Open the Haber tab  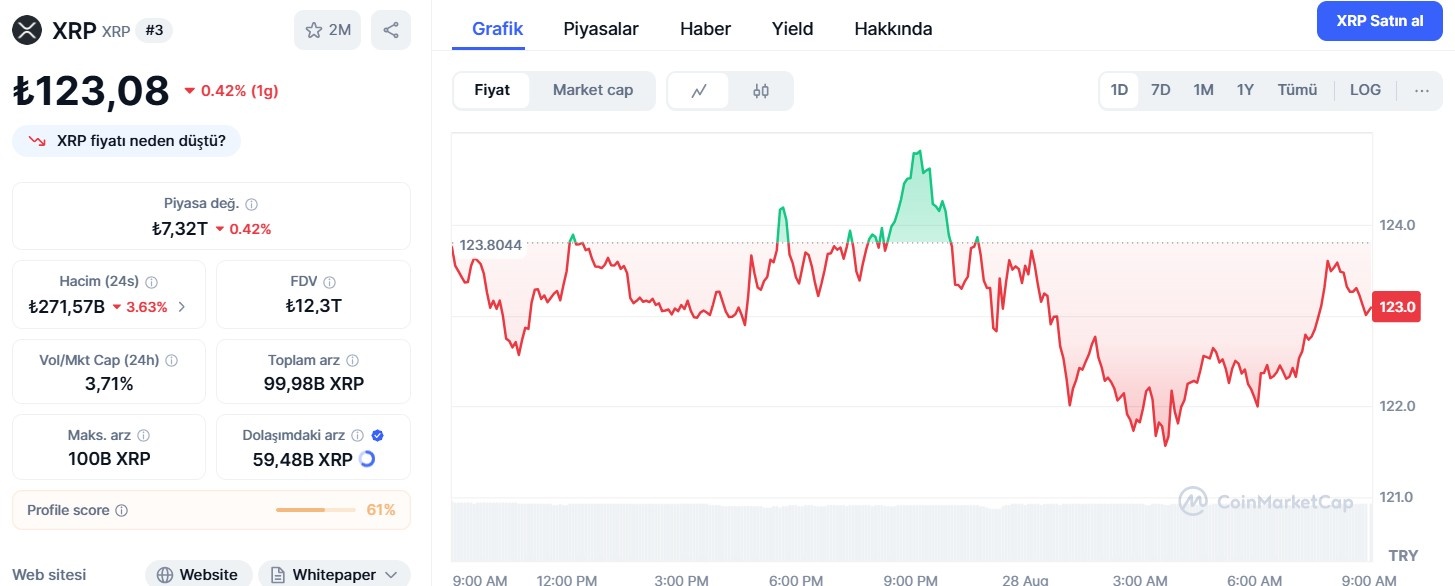point(705,29)
